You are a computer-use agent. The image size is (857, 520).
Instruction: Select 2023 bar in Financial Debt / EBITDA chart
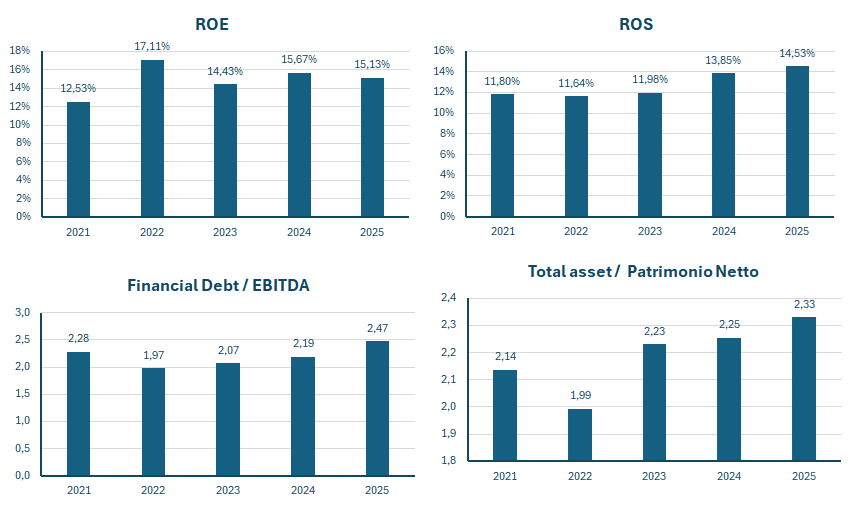click(x=228, y=419)
